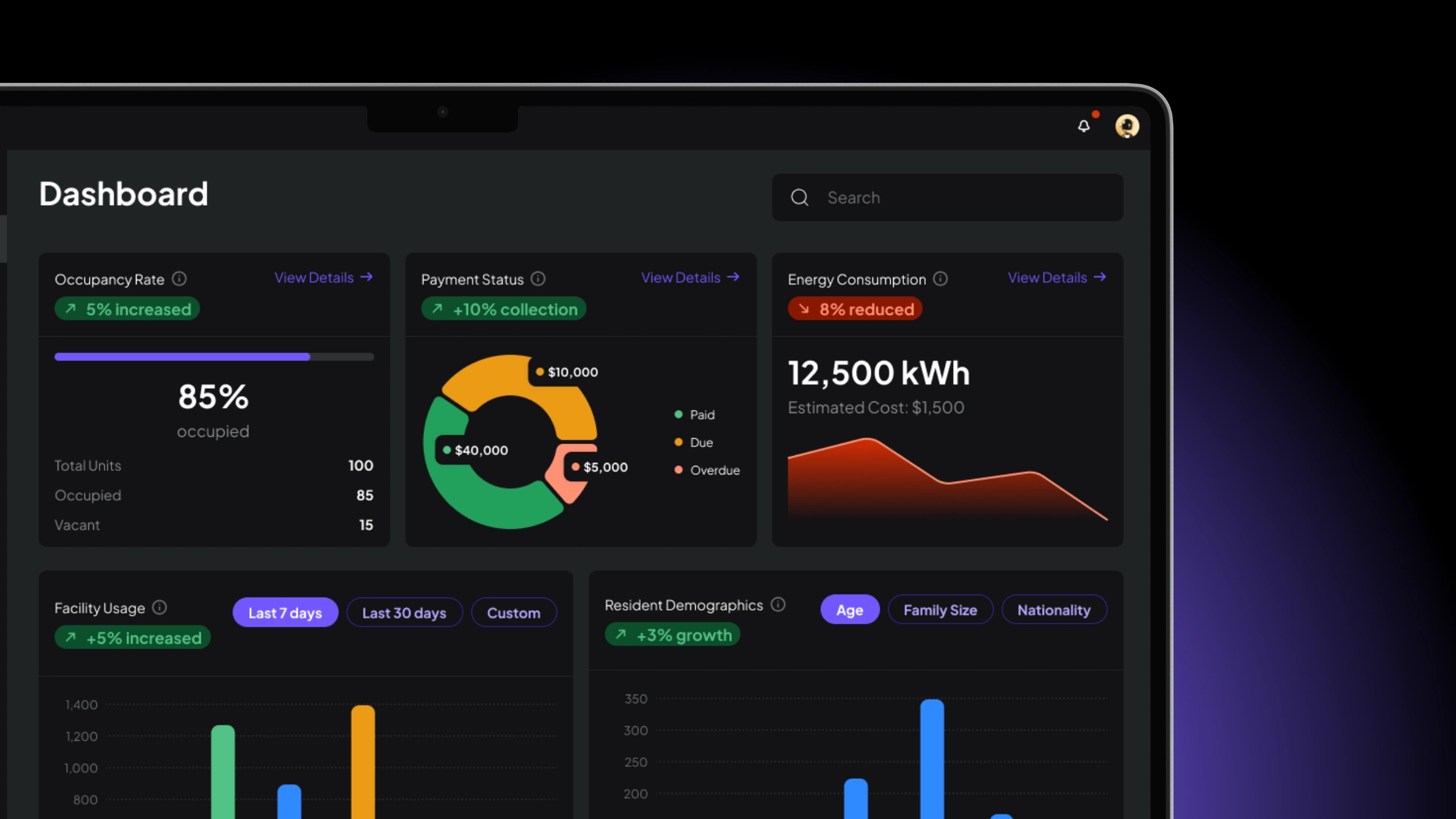Open the notifications bell icon

click(x=1084, y=126)
